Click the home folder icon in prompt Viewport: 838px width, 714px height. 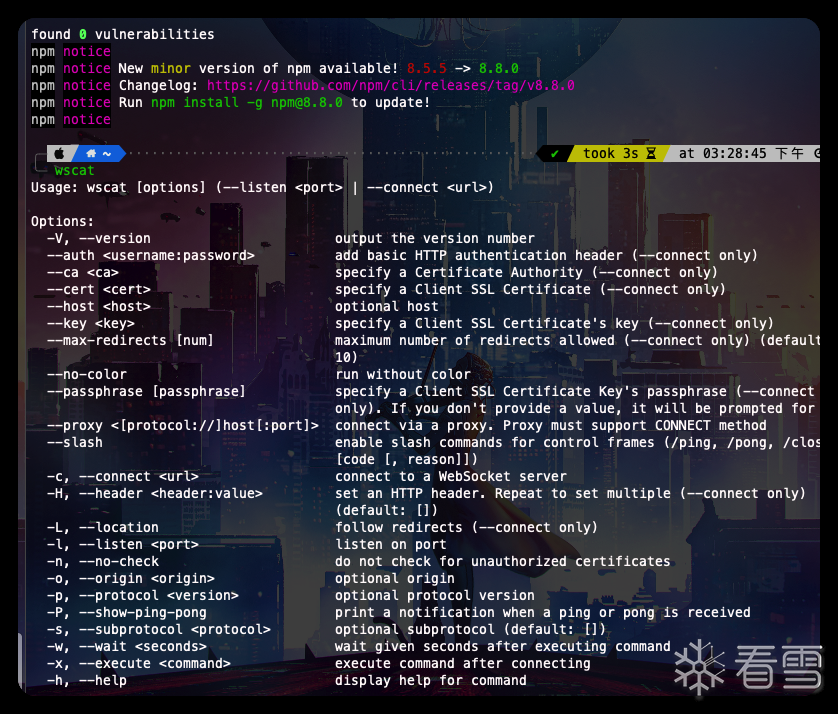(x=92, y=154)
